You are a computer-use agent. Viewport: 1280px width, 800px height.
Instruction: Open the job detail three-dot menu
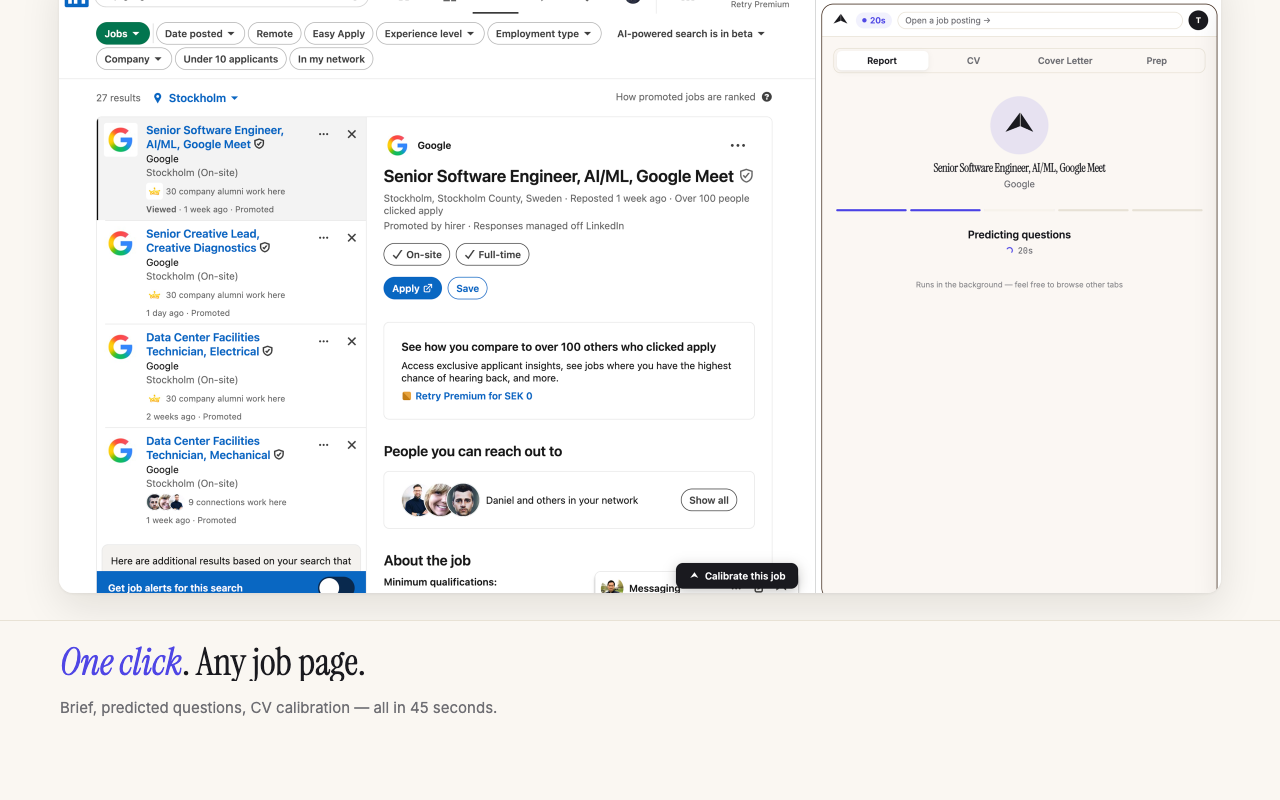tap(738, 145)
